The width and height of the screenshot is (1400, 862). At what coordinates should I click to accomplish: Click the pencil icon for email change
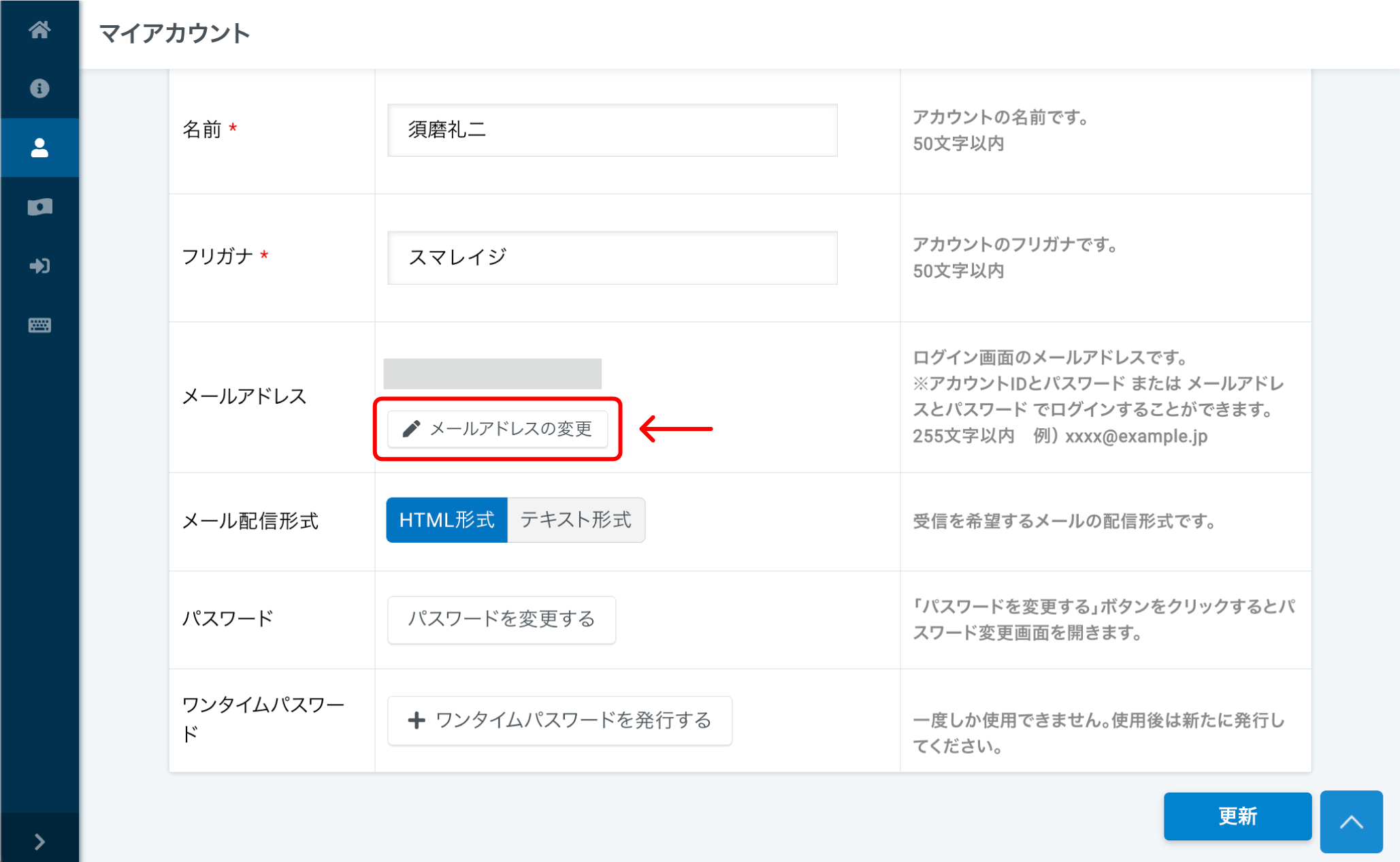pos(411,428)
